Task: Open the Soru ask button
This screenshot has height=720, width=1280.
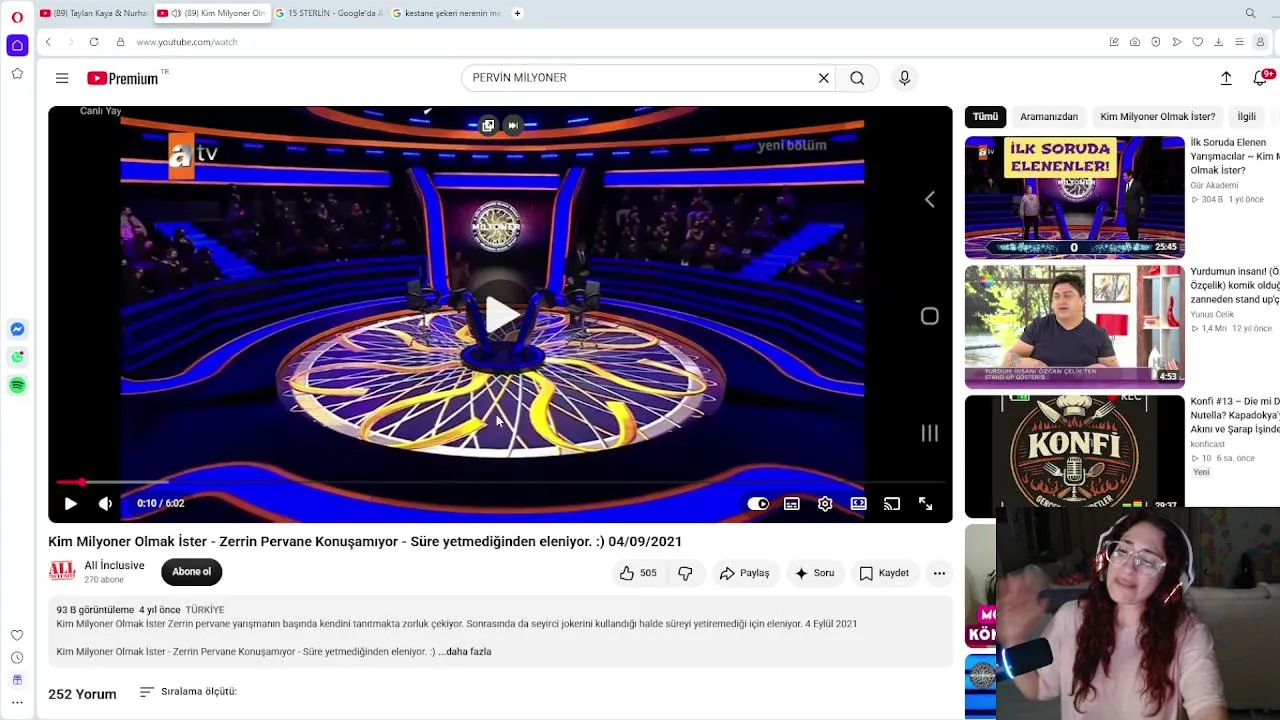Action: tap(814, 573)
